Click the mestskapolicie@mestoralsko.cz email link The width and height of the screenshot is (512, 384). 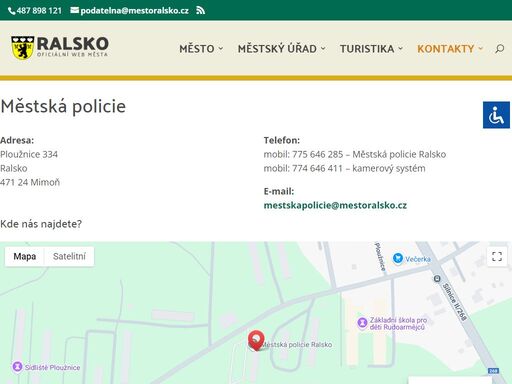[x=335, y=205]
